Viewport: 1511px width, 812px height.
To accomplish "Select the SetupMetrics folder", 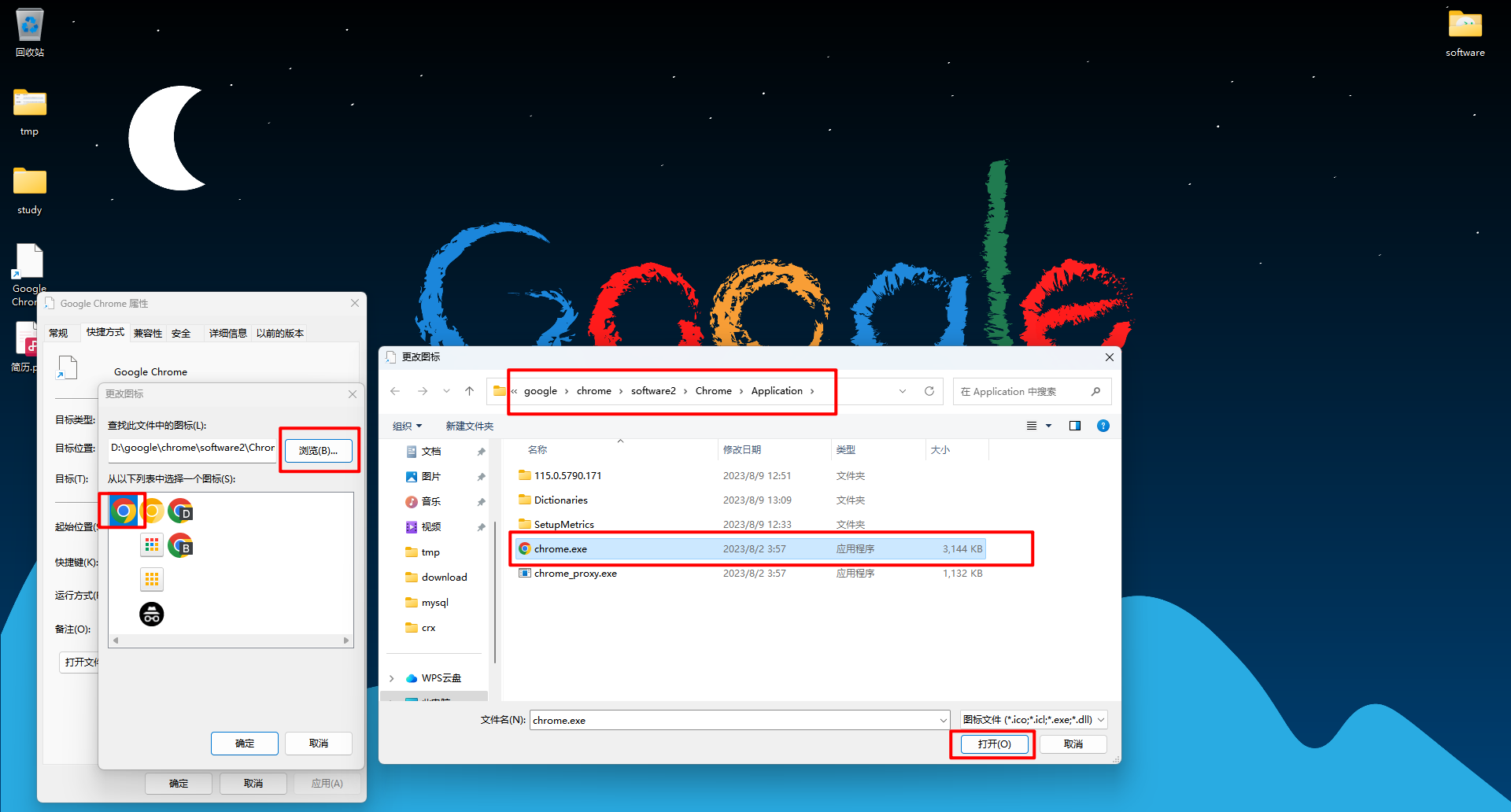I will pos(750,525).
